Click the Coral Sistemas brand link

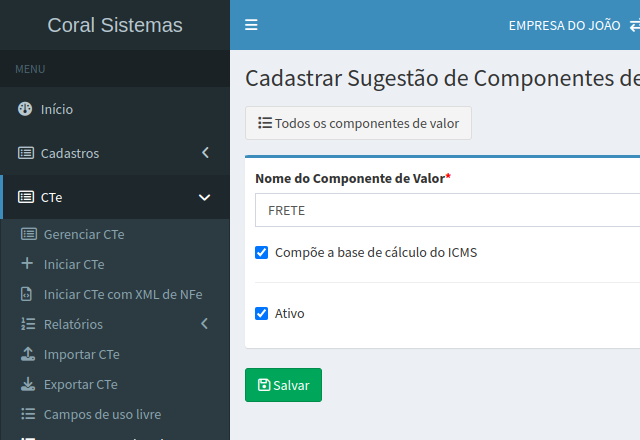115,25
